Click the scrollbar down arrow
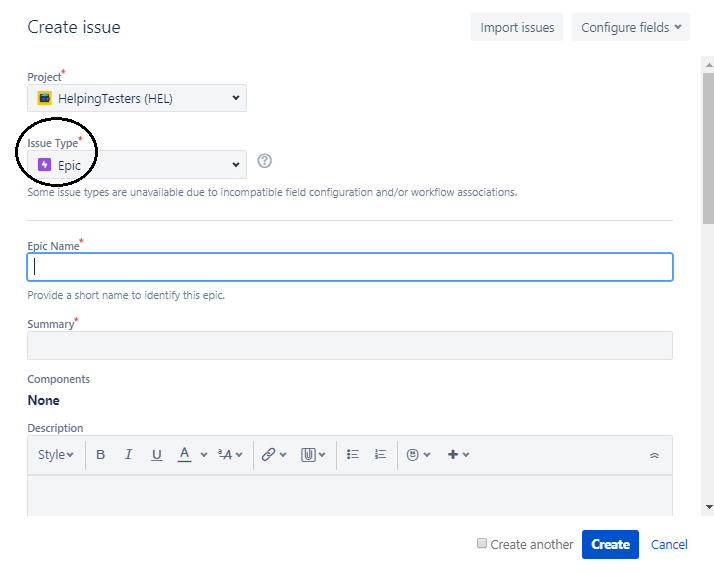 coord(709,506)
